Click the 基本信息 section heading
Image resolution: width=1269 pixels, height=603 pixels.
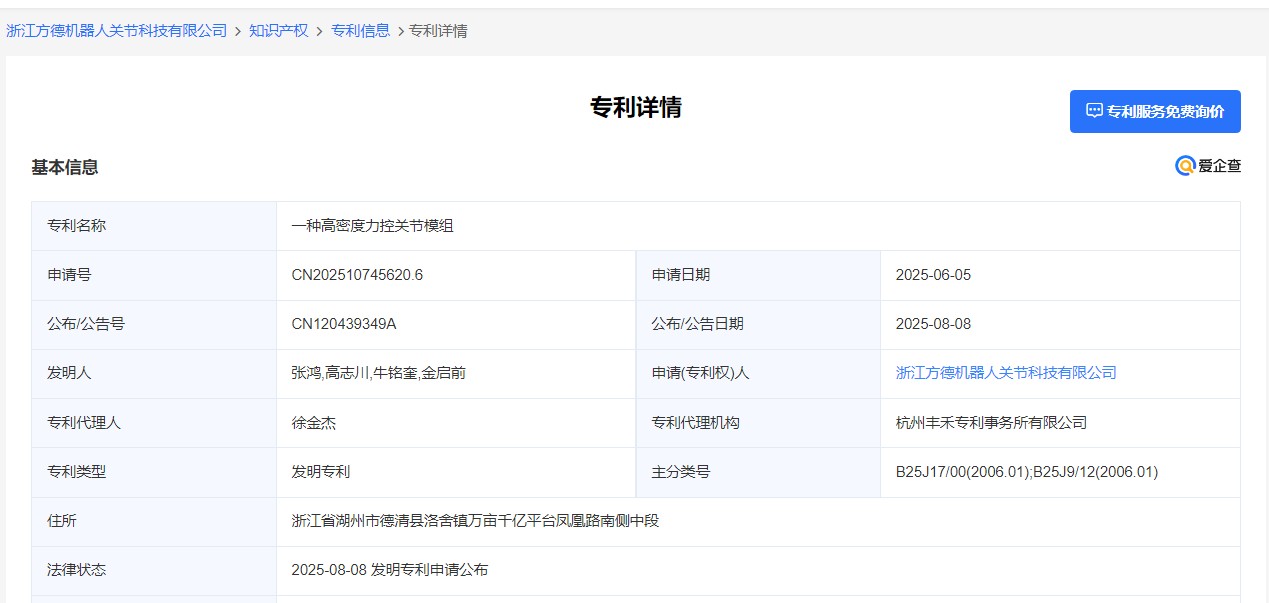tap(65, 167)
